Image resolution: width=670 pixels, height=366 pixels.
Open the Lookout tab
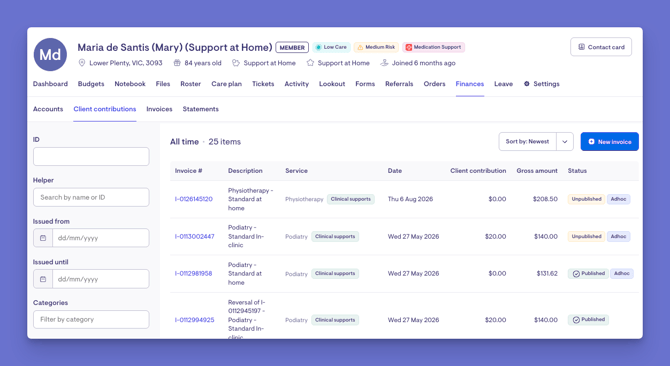pos(332,84)
